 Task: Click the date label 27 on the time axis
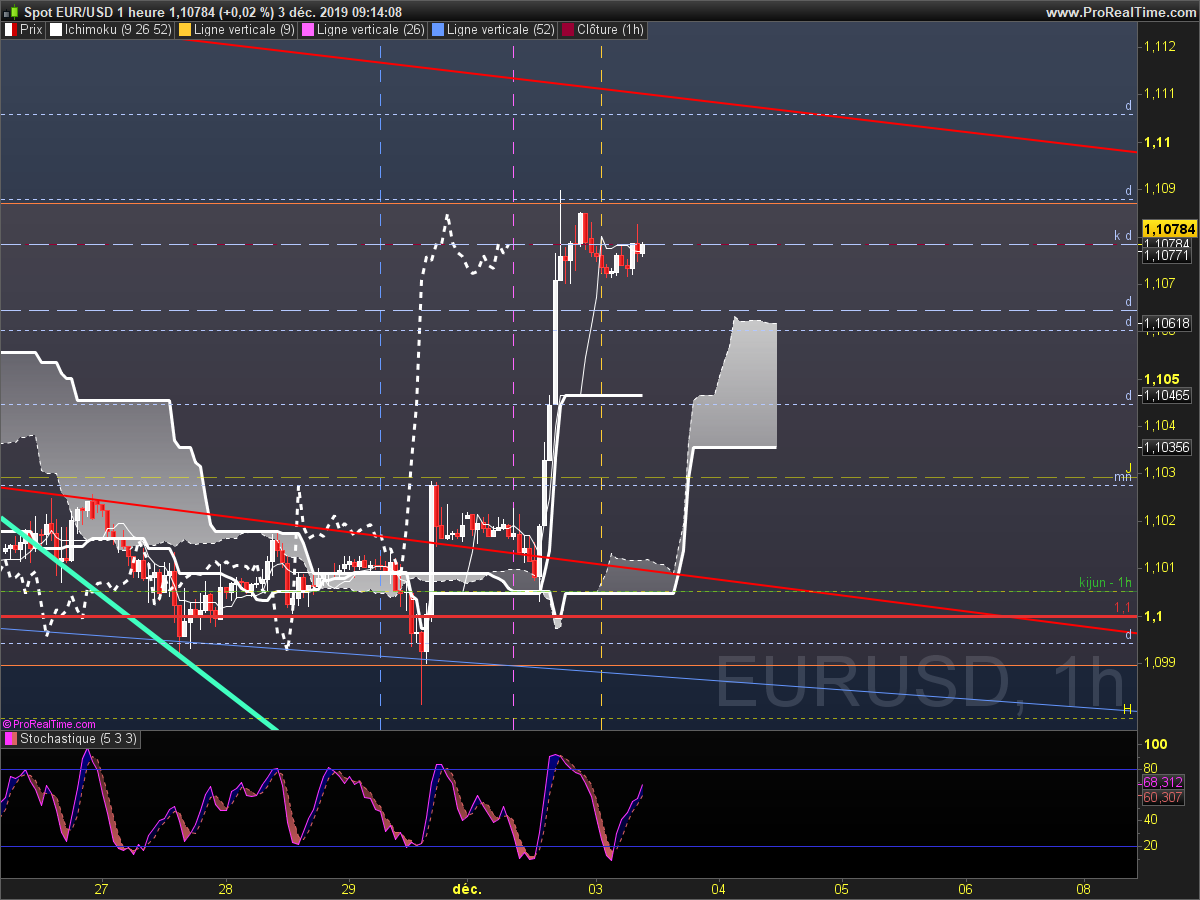[x=101, y=888]
